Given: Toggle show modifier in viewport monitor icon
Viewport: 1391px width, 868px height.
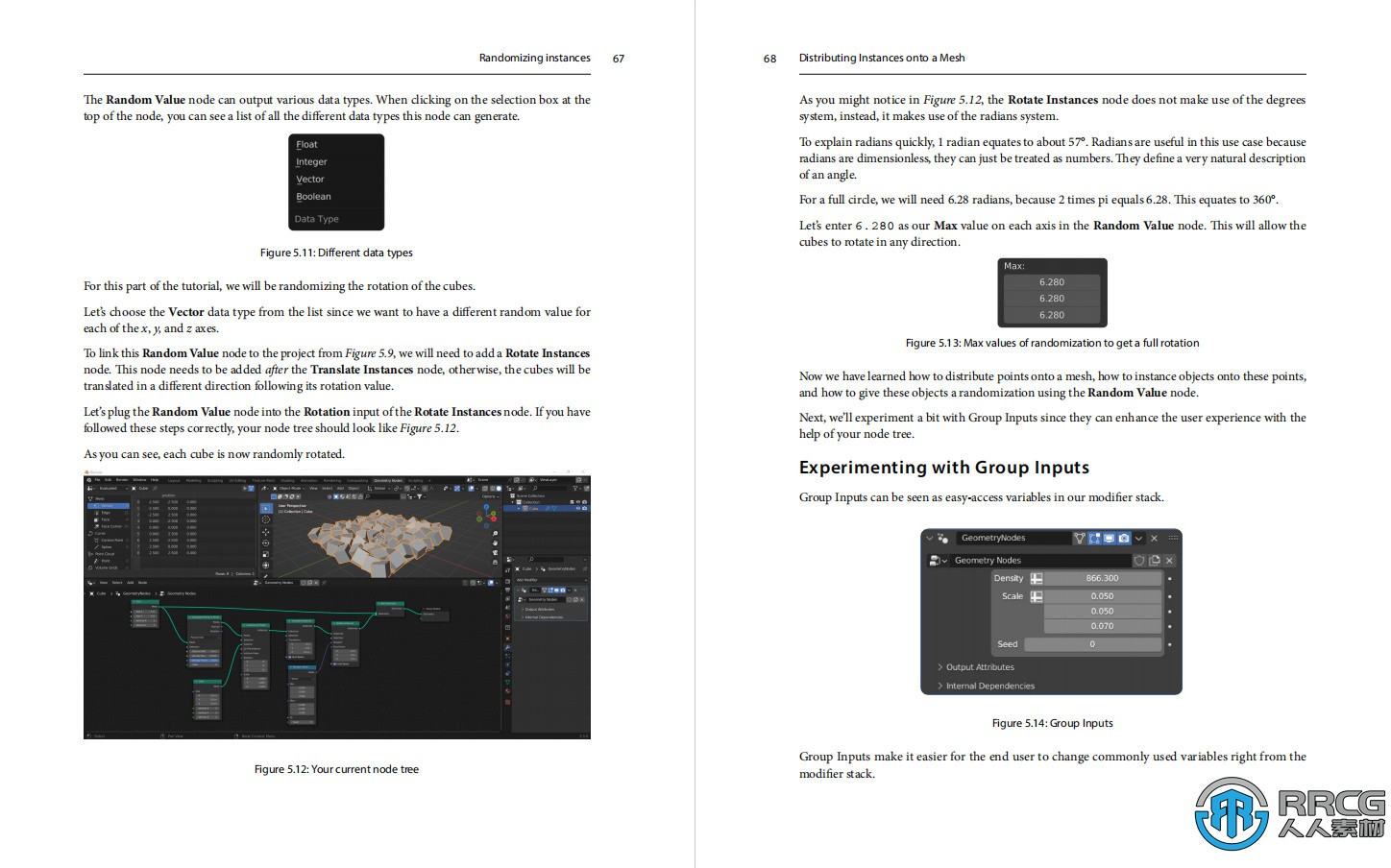Looking at the screenshot, I should pos(1109,538).
